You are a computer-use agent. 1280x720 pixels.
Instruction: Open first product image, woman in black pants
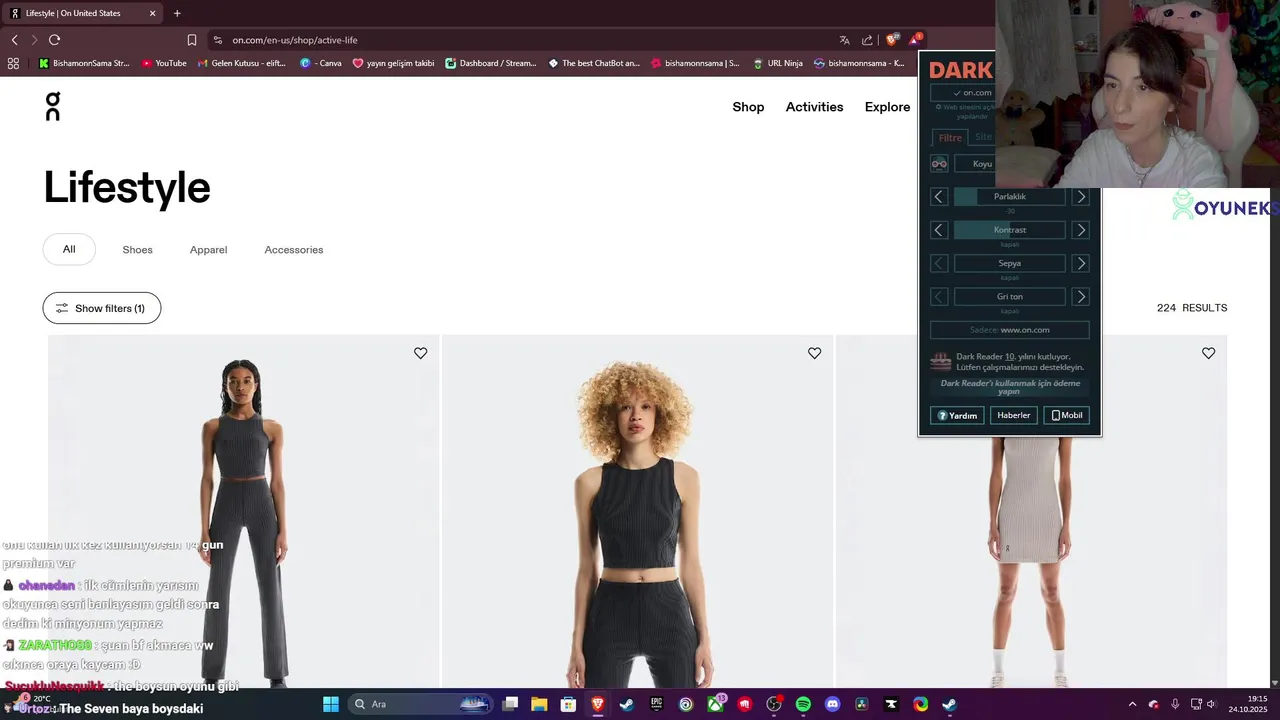coord(243,511)
